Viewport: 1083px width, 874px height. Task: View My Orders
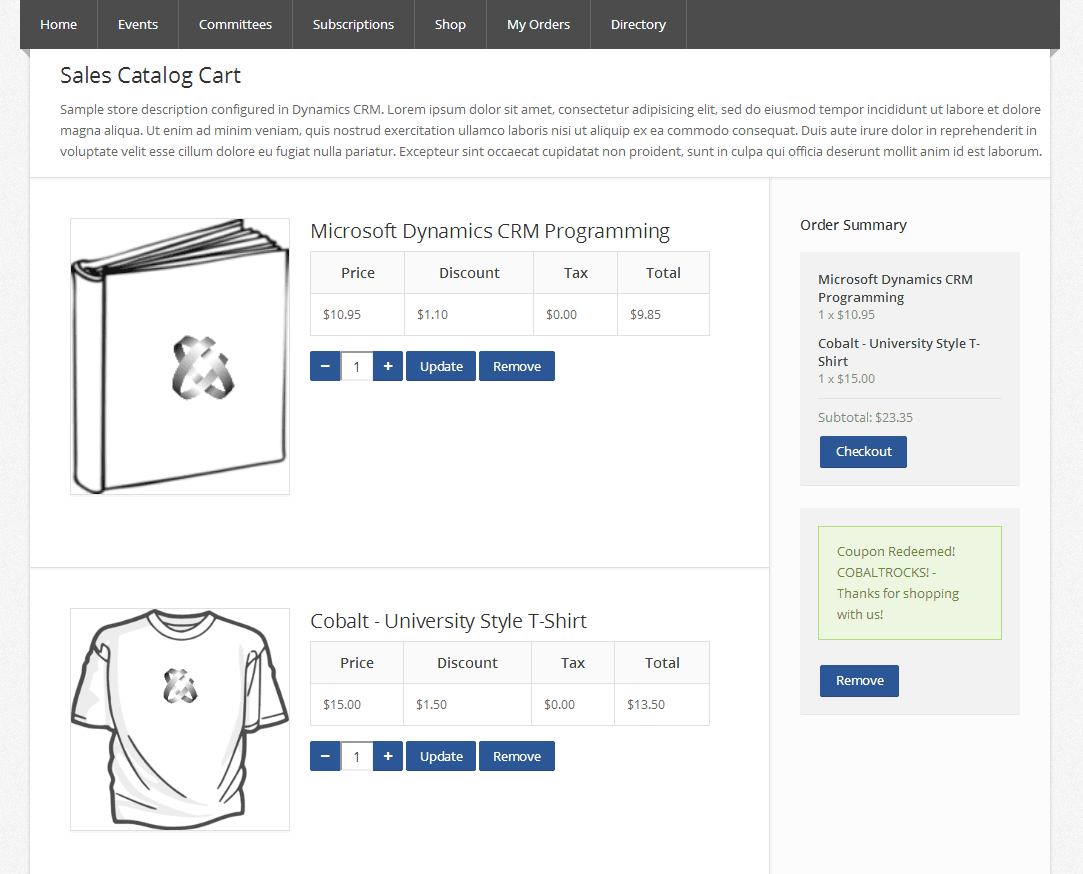[x=539, y=24]
